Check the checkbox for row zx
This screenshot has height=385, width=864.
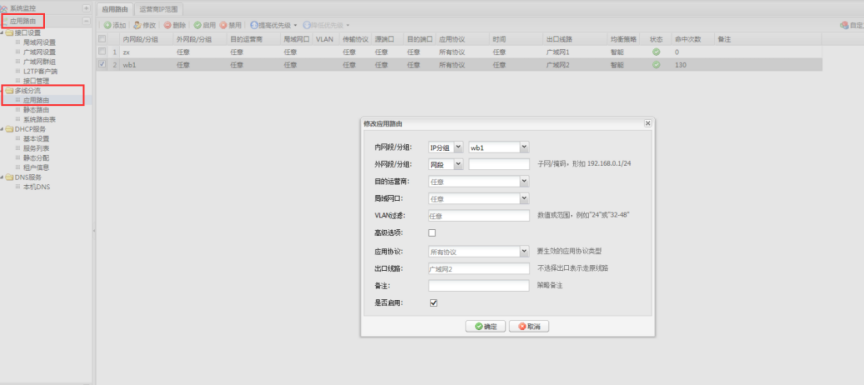pyautogui.click(x=102, y=51)
